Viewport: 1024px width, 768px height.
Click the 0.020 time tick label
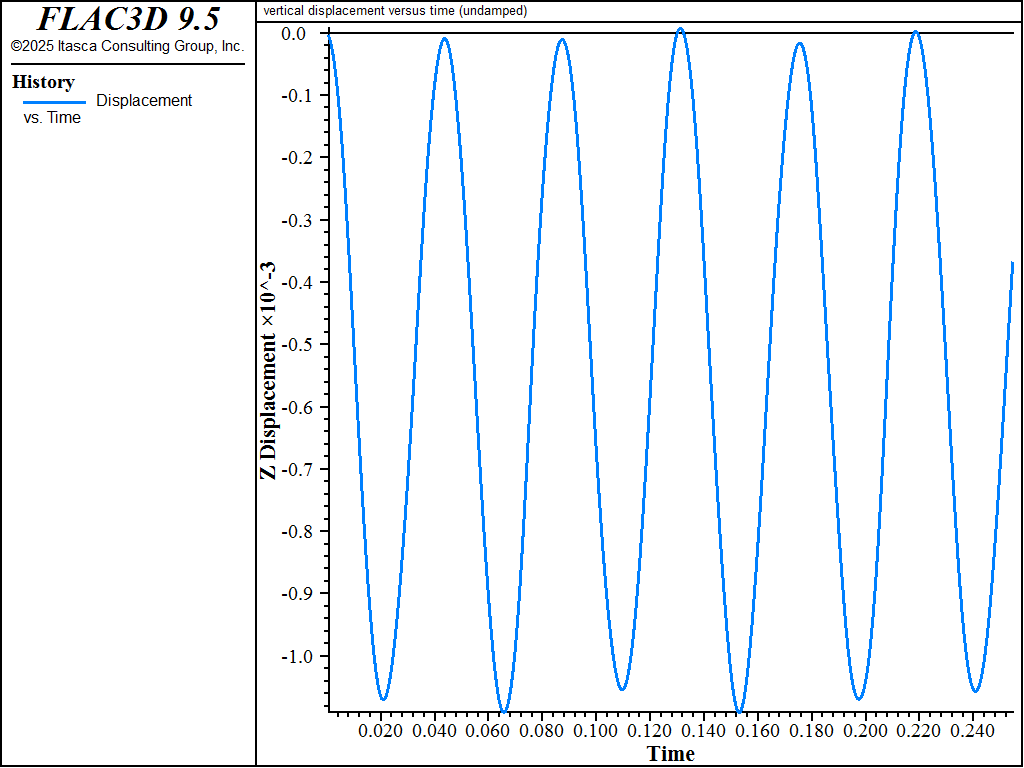coord(381,730)
